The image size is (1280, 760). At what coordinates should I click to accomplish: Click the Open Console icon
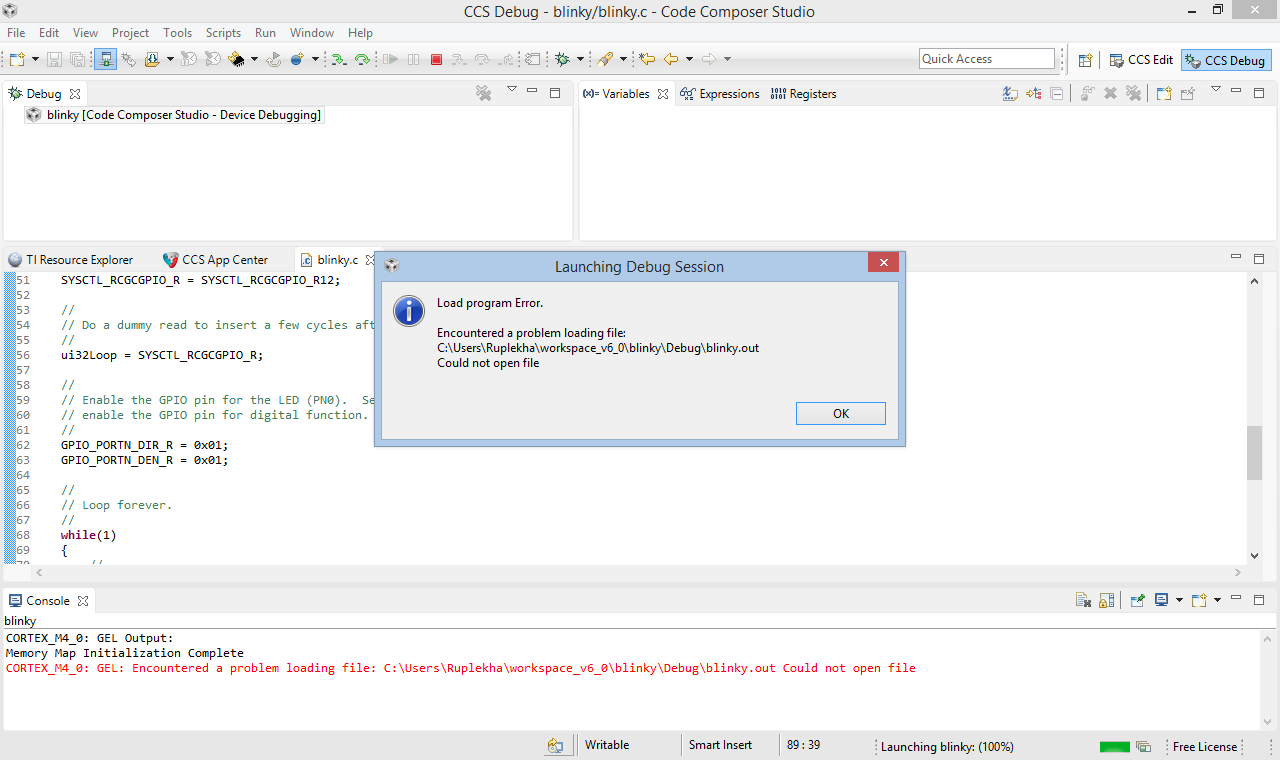click(x=1199, y=601)
